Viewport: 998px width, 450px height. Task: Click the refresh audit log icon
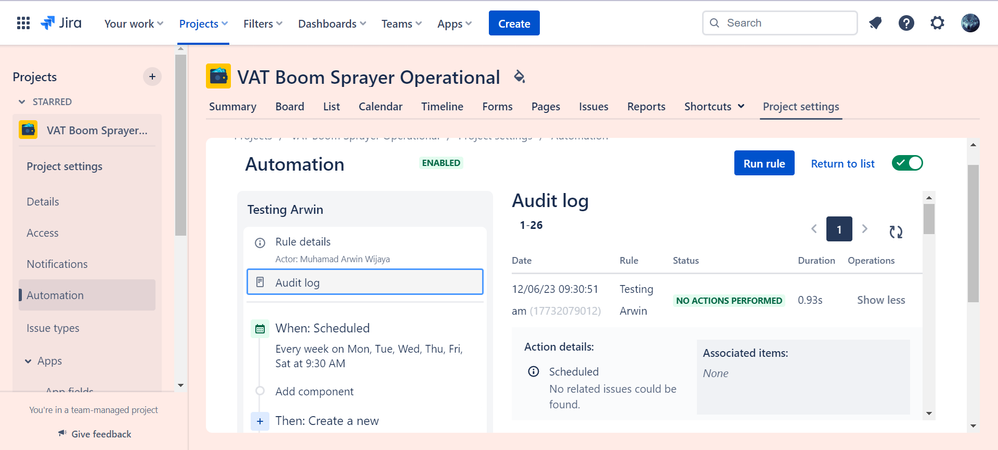tap(895, 231)
